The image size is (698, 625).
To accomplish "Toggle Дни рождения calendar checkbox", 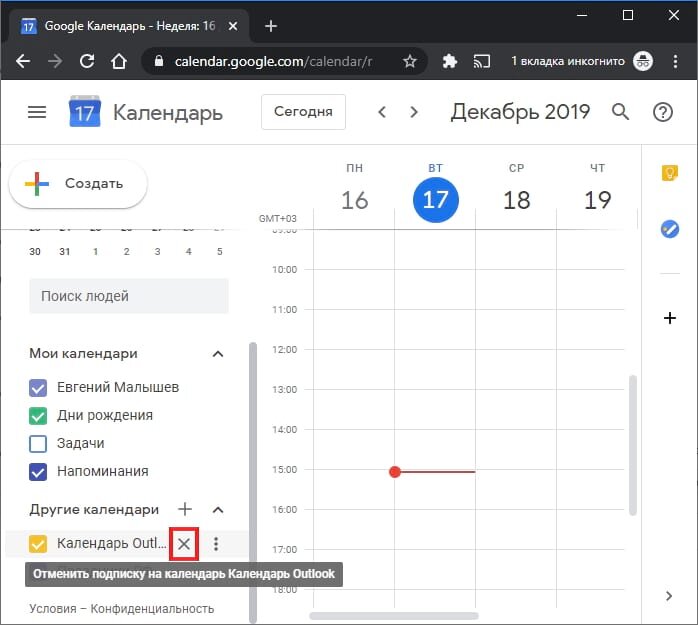I will click(38, 416).
